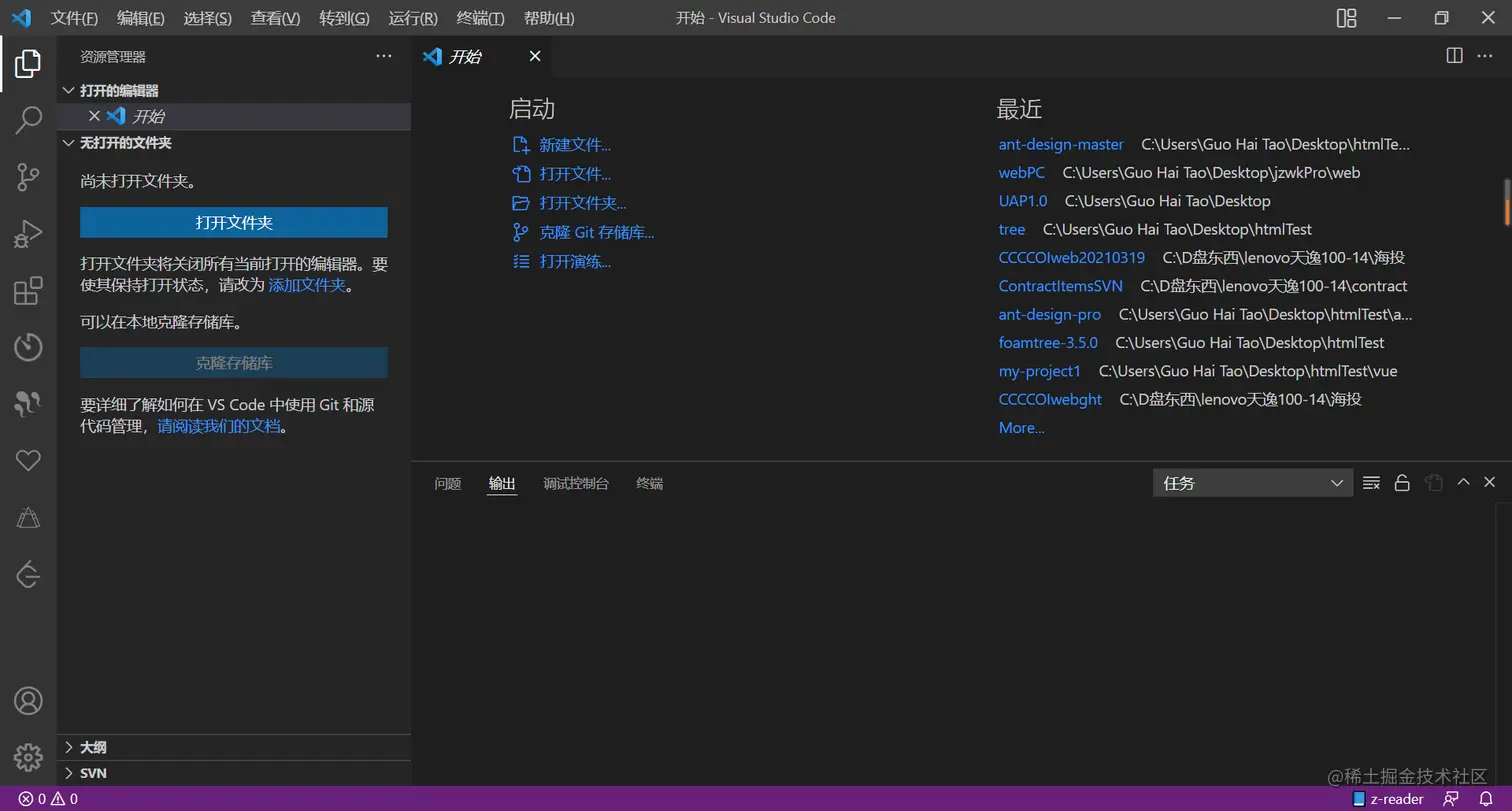Open recent project my-project1

tap(1040, 370)
